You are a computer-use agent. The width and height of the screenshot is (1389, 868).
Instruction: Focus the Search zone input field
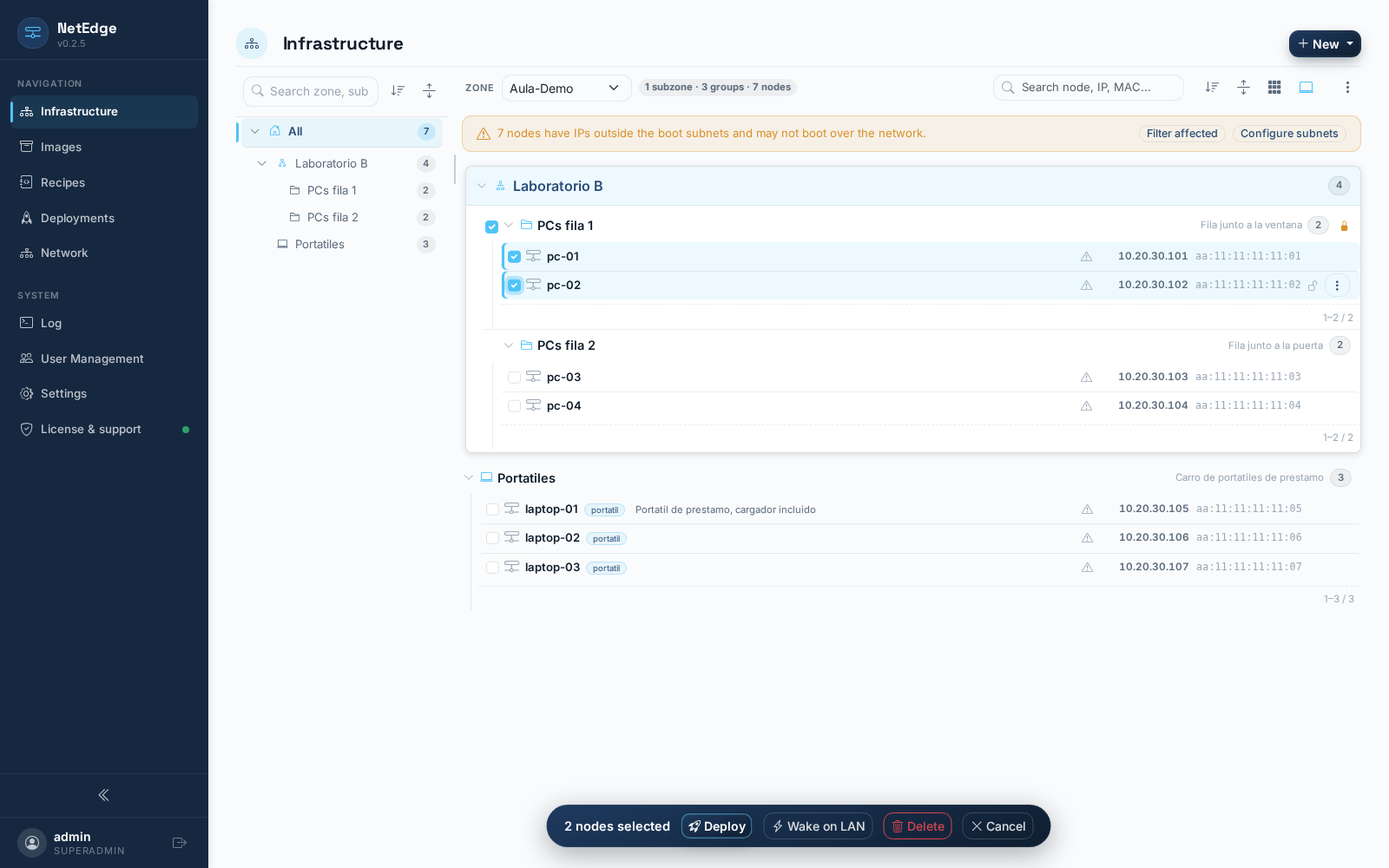(311, 91)
